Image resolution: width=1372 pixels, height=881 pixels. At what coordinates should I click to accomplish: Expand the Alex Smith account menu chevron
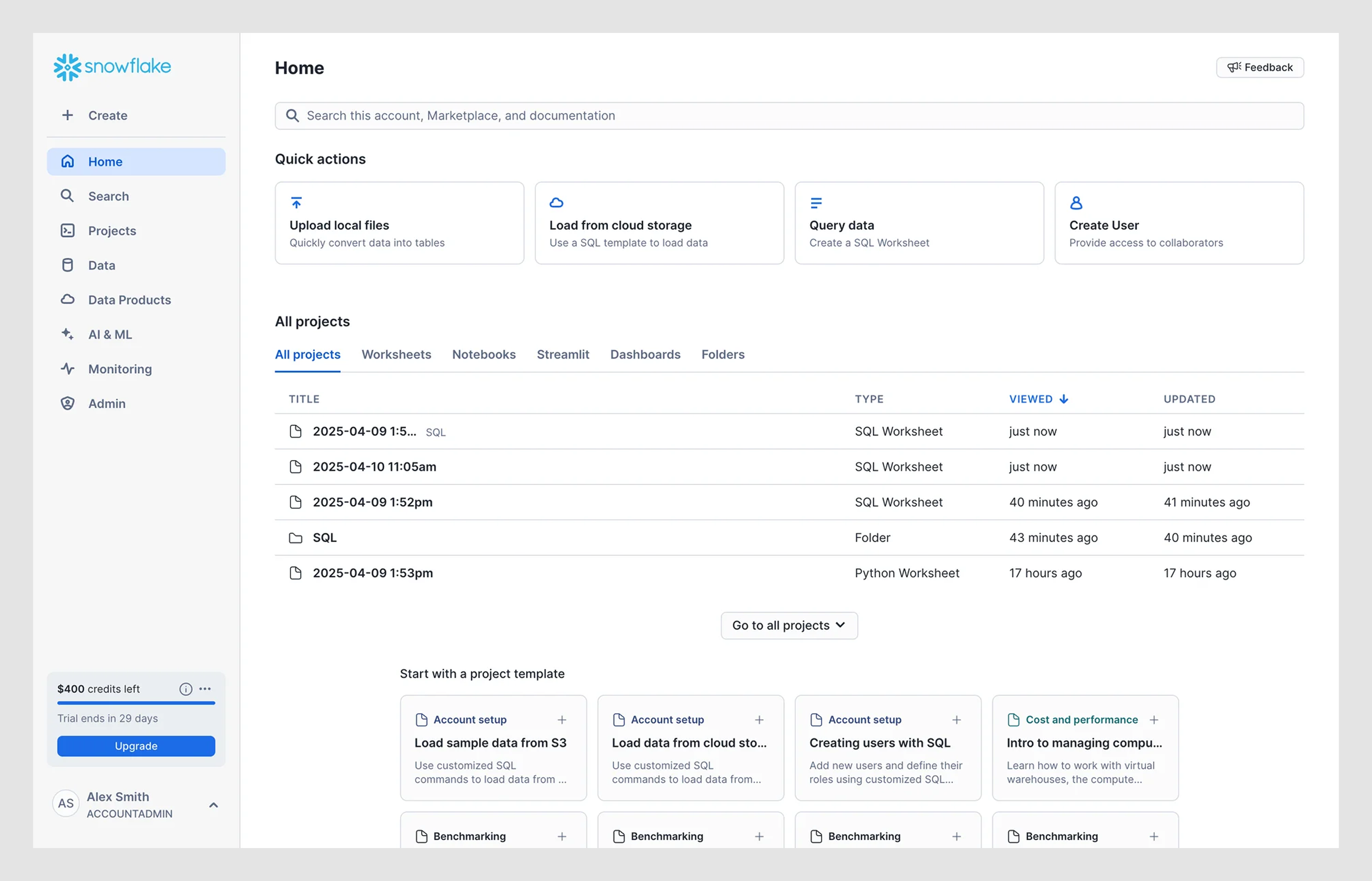[x=213, y=805]
